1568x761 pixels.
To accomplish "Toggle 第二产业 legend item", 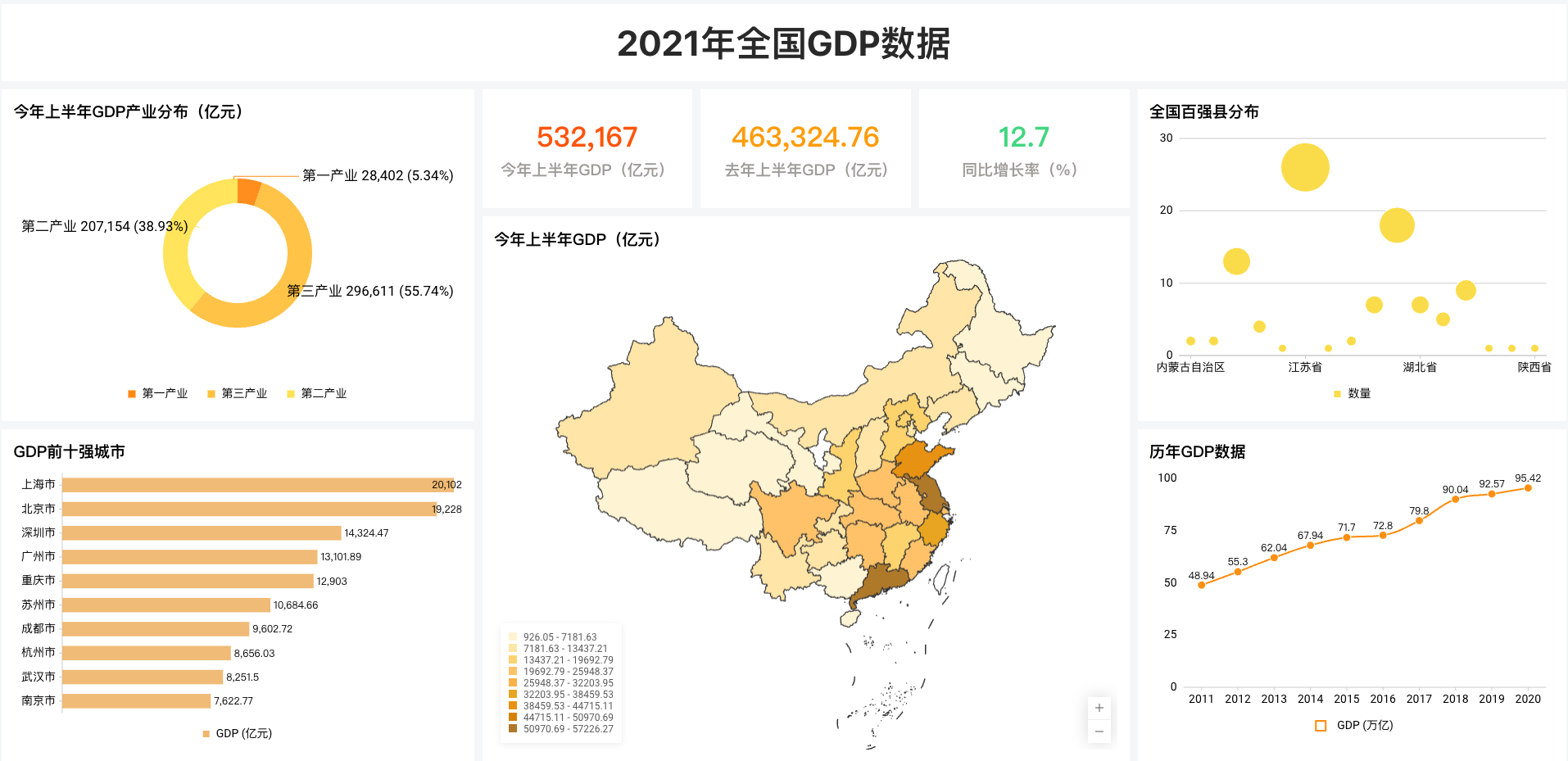I will tap(316, 393).
